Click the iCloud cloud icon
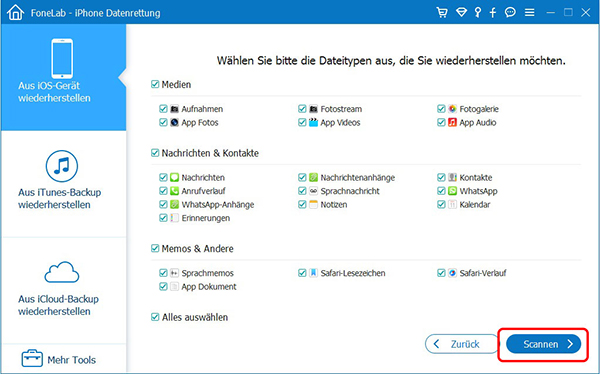The image size is (600, 374). [62, 272]
